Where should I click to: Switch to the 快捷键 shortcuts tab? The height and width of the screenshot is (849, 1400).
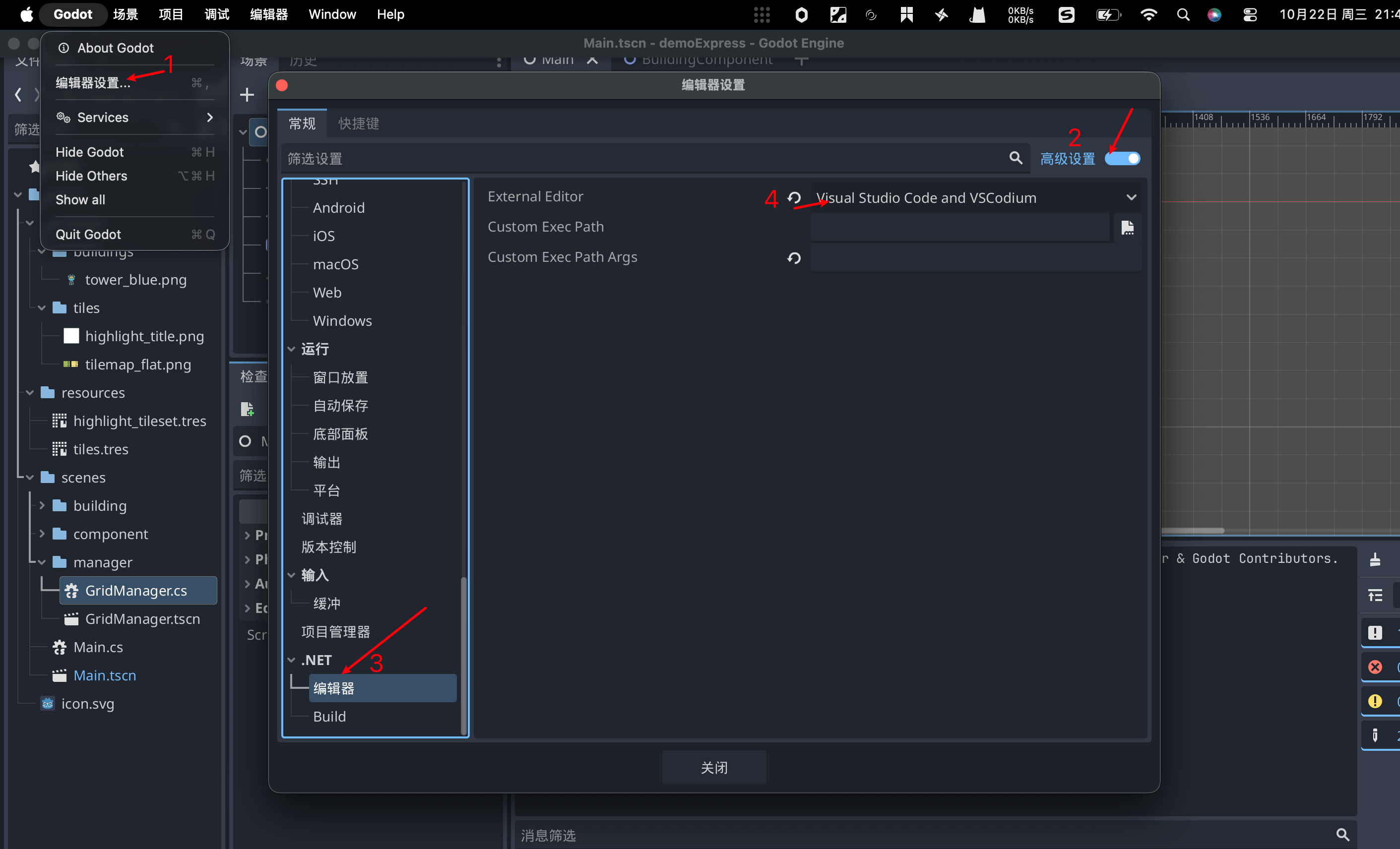pos(359,123)
